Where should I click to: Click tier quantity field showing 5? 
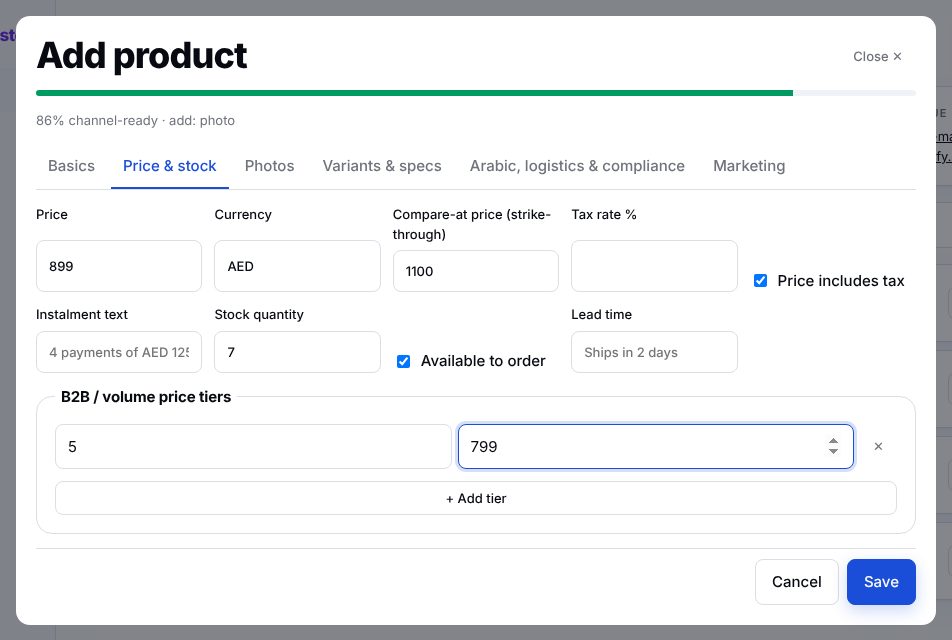coord(253,446)
